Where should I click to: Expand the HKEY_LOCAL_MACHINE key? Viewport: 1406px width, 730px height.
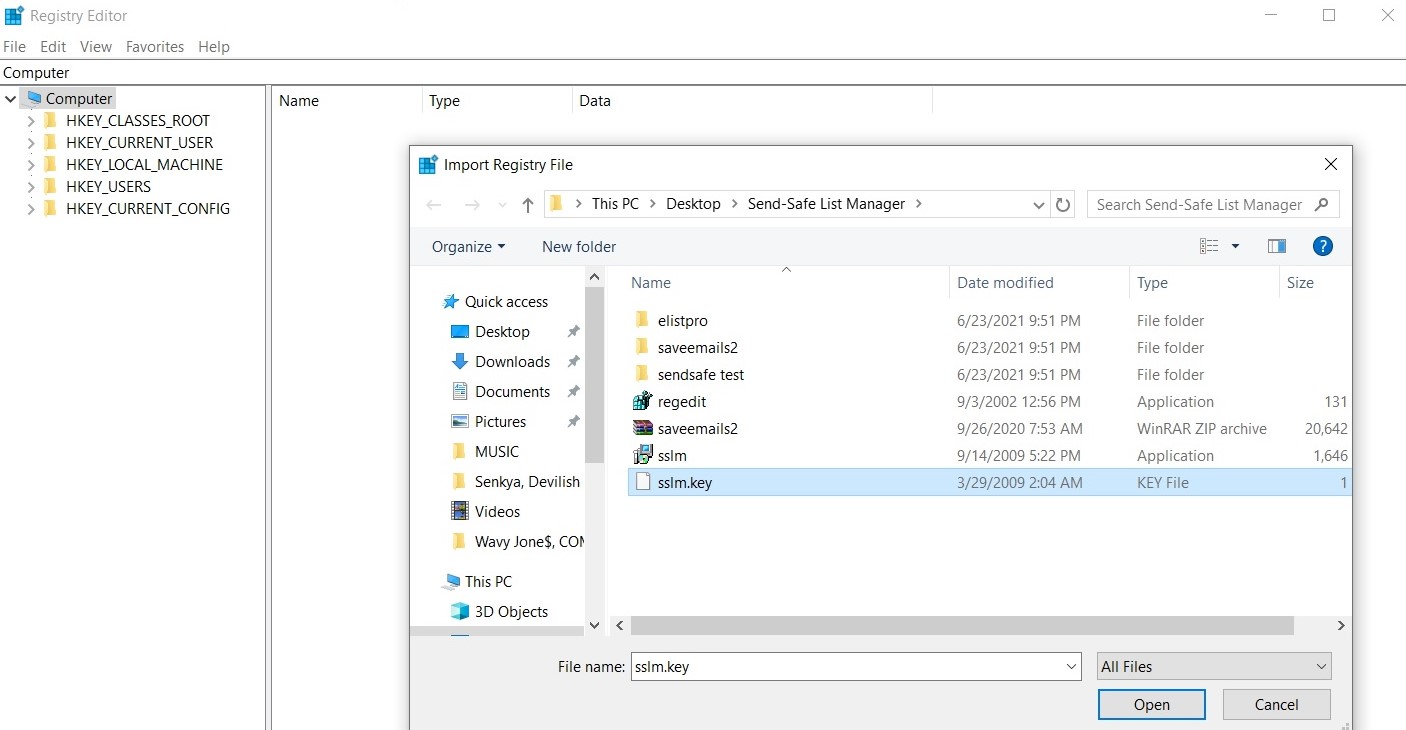[x=31, y=165]
